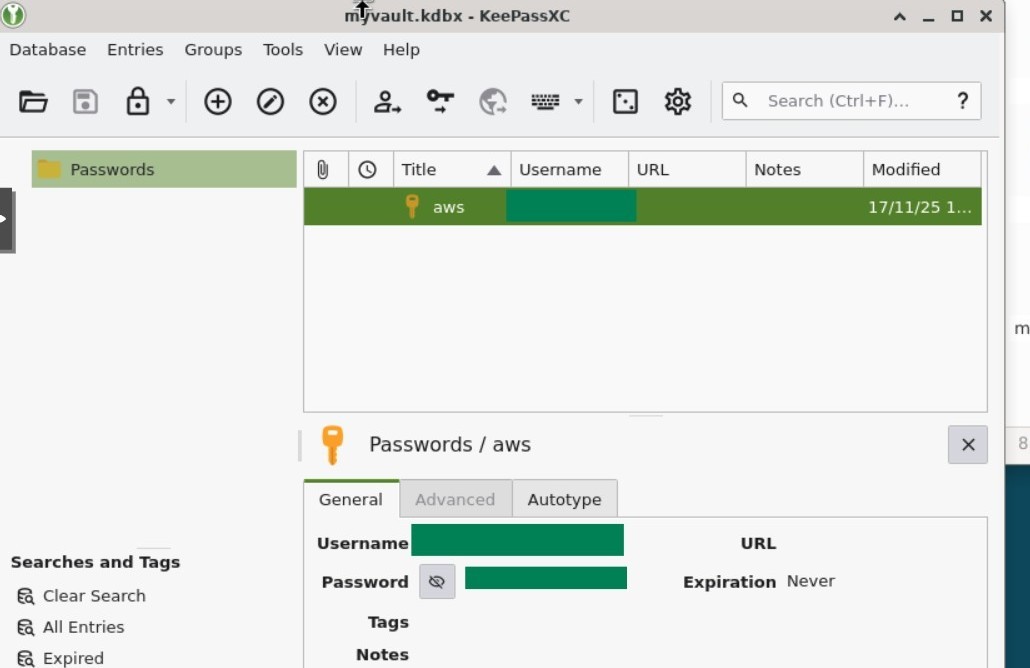Copy the username to clipboard
This screenshot has height=668, width=1030.
(x=386, y=101)
